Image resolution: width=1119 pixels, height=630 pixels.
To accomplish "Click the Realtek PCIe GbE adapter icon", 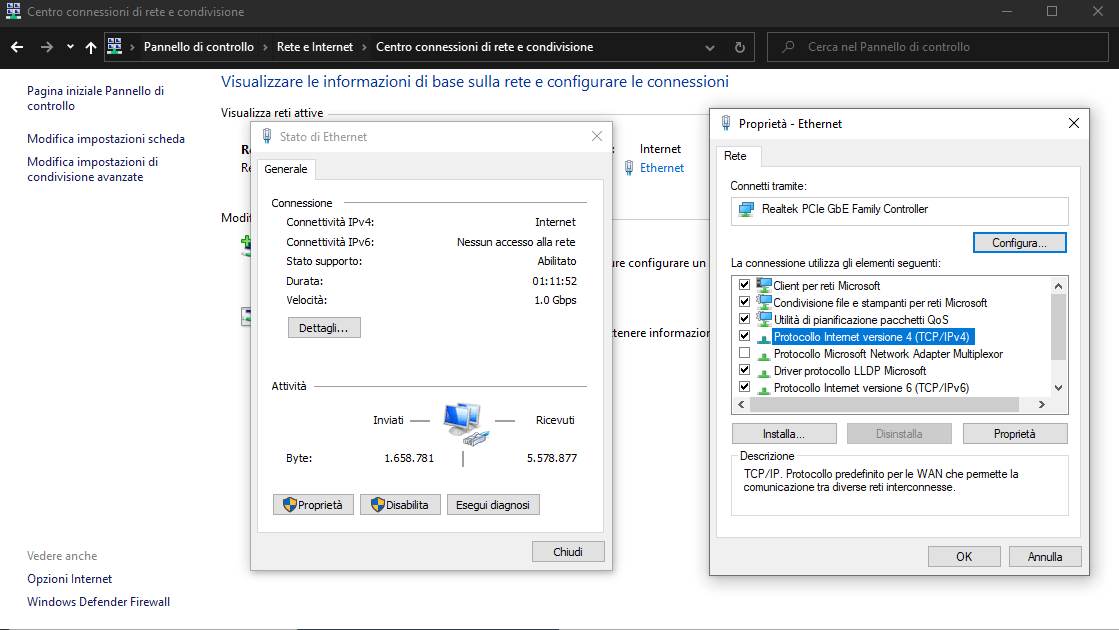I will click(x=746, y=209).
